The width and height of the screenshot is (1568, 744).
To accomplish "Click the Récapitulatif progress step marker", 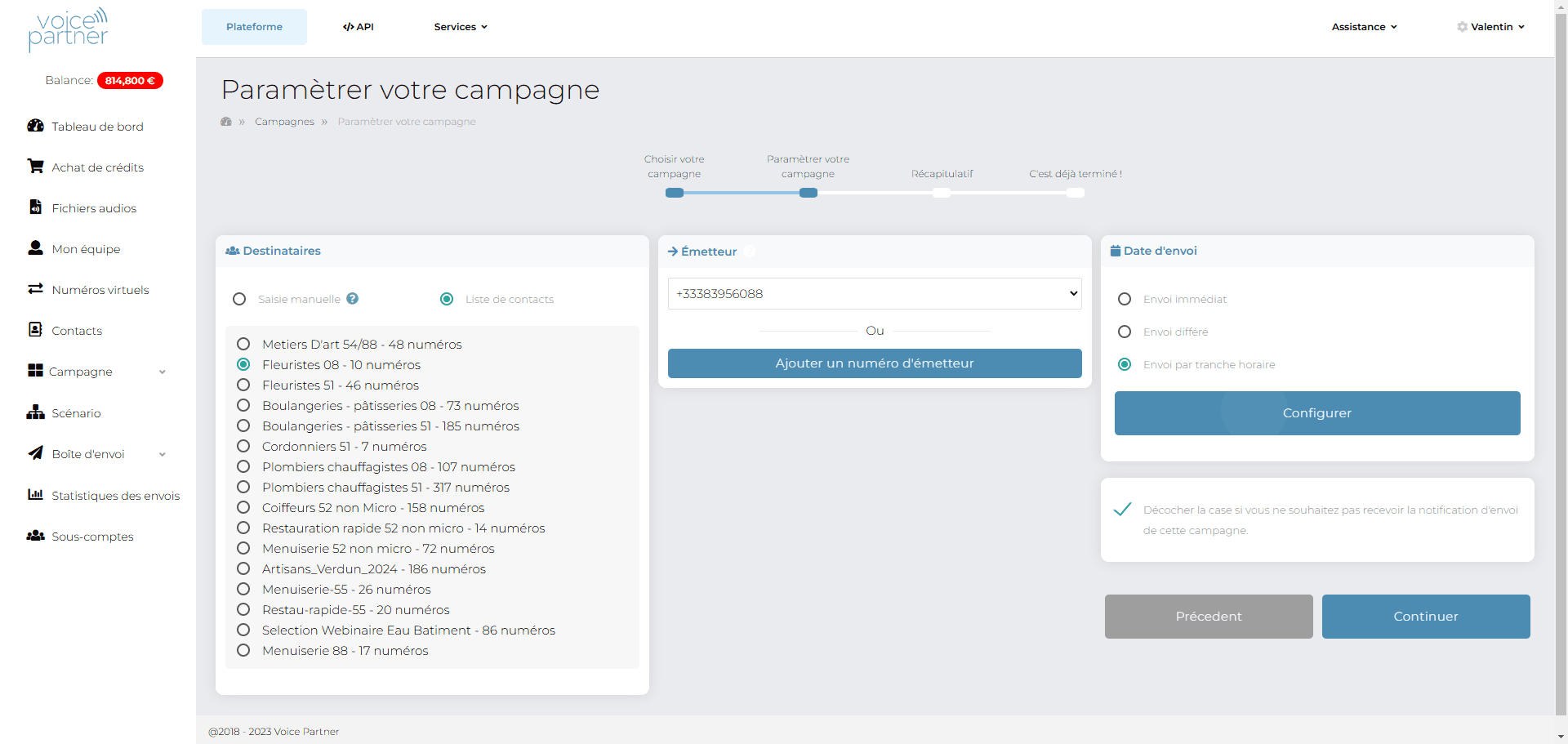I will click(x=942, y=193).
